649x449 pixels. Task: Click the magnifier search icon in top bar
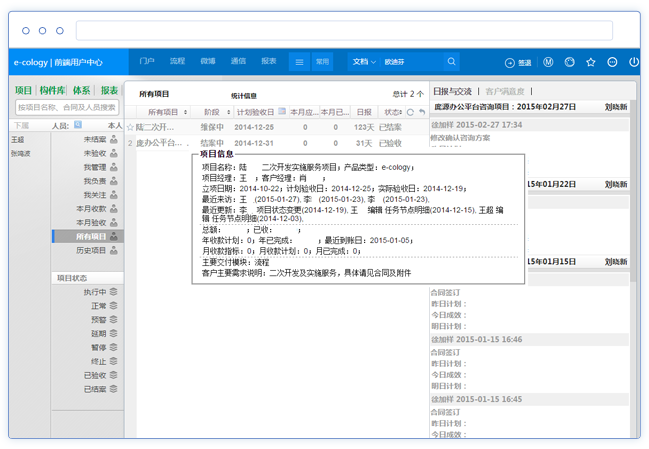(452, 62)
